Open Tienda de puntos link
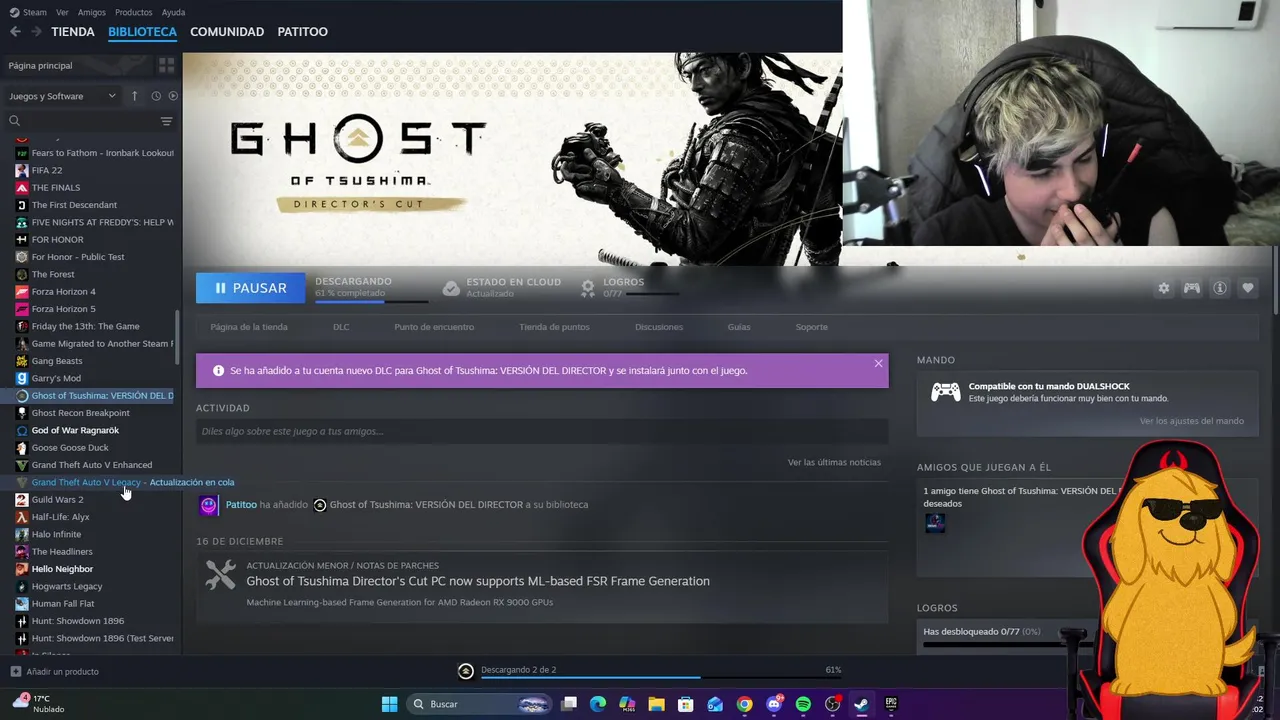Image resolution: width=1280 pixels, height=720 pixels. point(554,327)
